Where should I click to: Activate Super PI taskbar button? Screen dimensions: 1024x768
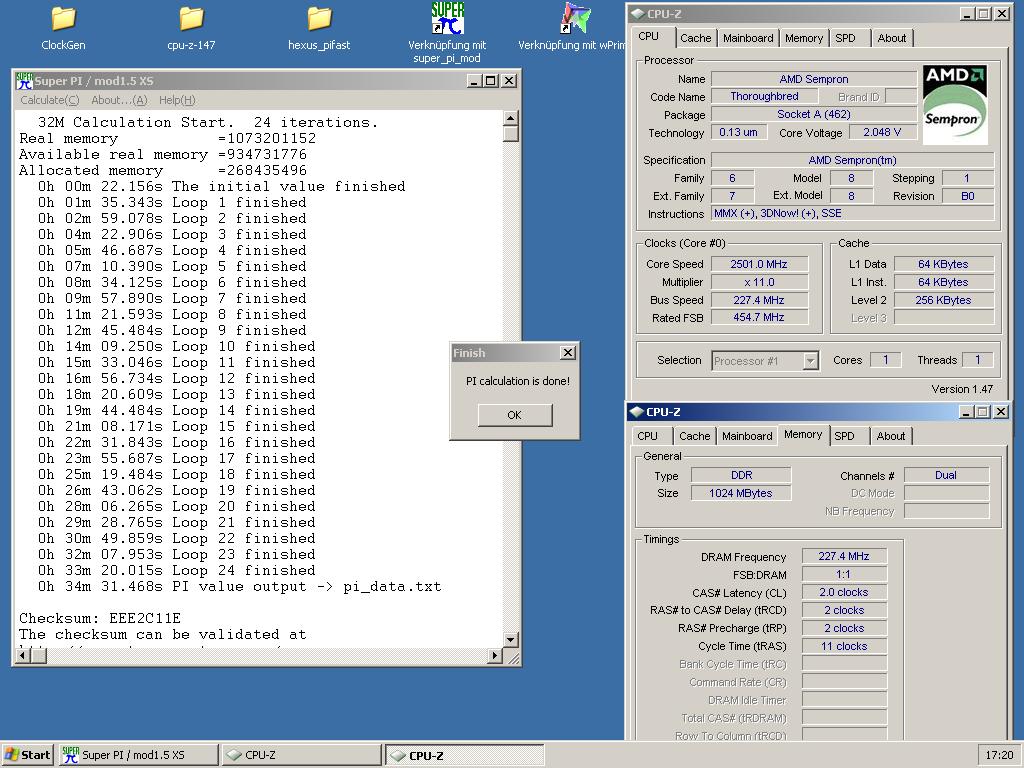[x=138, y=755]
